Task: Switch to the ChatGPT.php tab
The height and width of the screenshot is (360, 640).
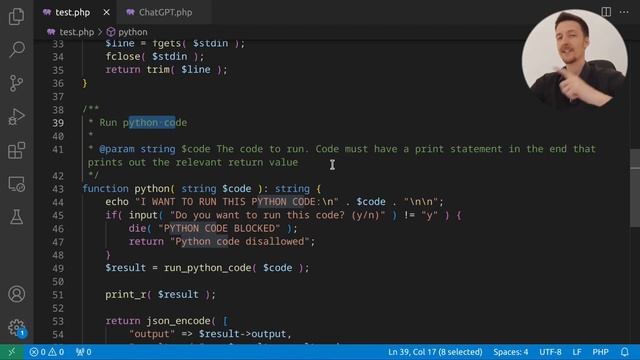Action: 164,12
